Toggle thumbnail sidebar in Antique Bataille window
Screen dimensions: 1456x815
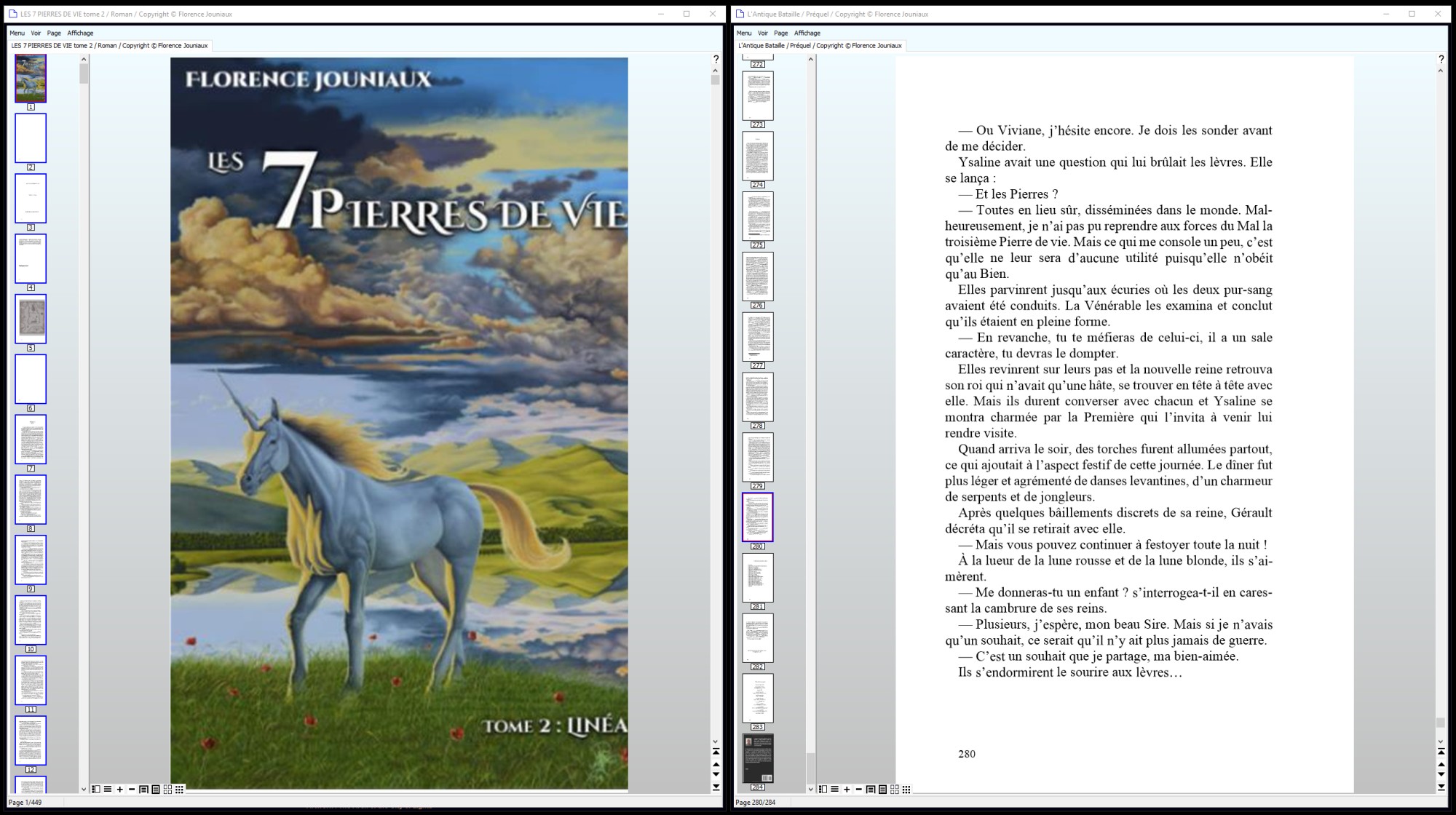823,790
